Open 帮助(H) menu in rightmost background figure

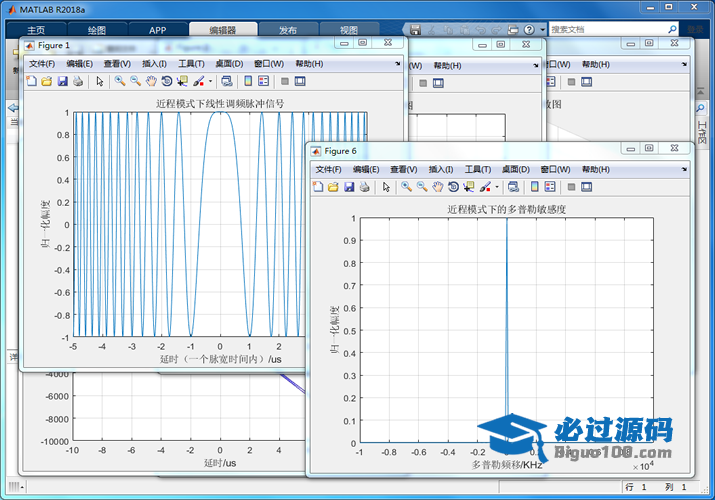(596, 64)
